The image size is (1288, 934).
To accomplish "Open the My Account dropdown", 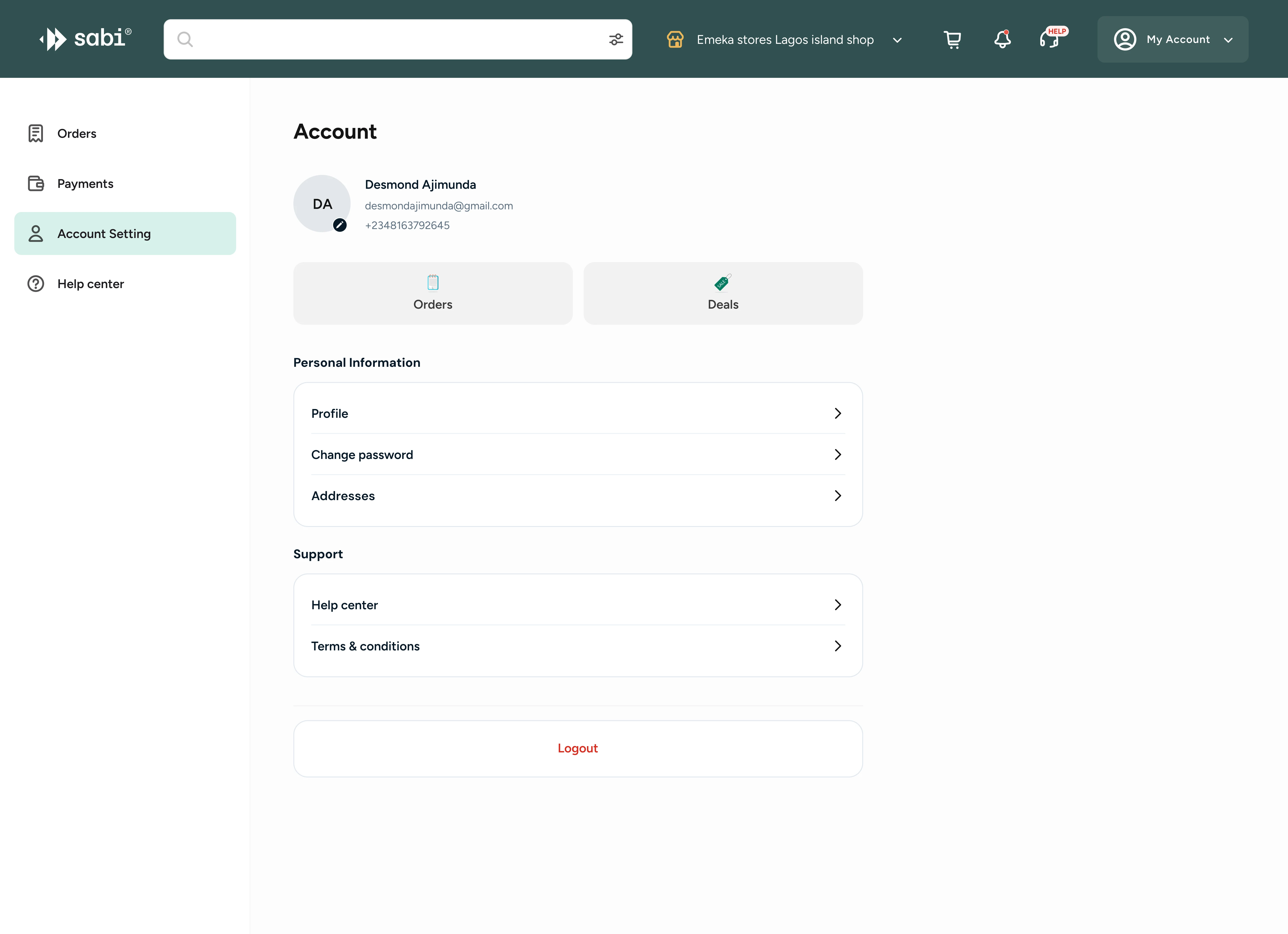I will (x=1172, y=39).
